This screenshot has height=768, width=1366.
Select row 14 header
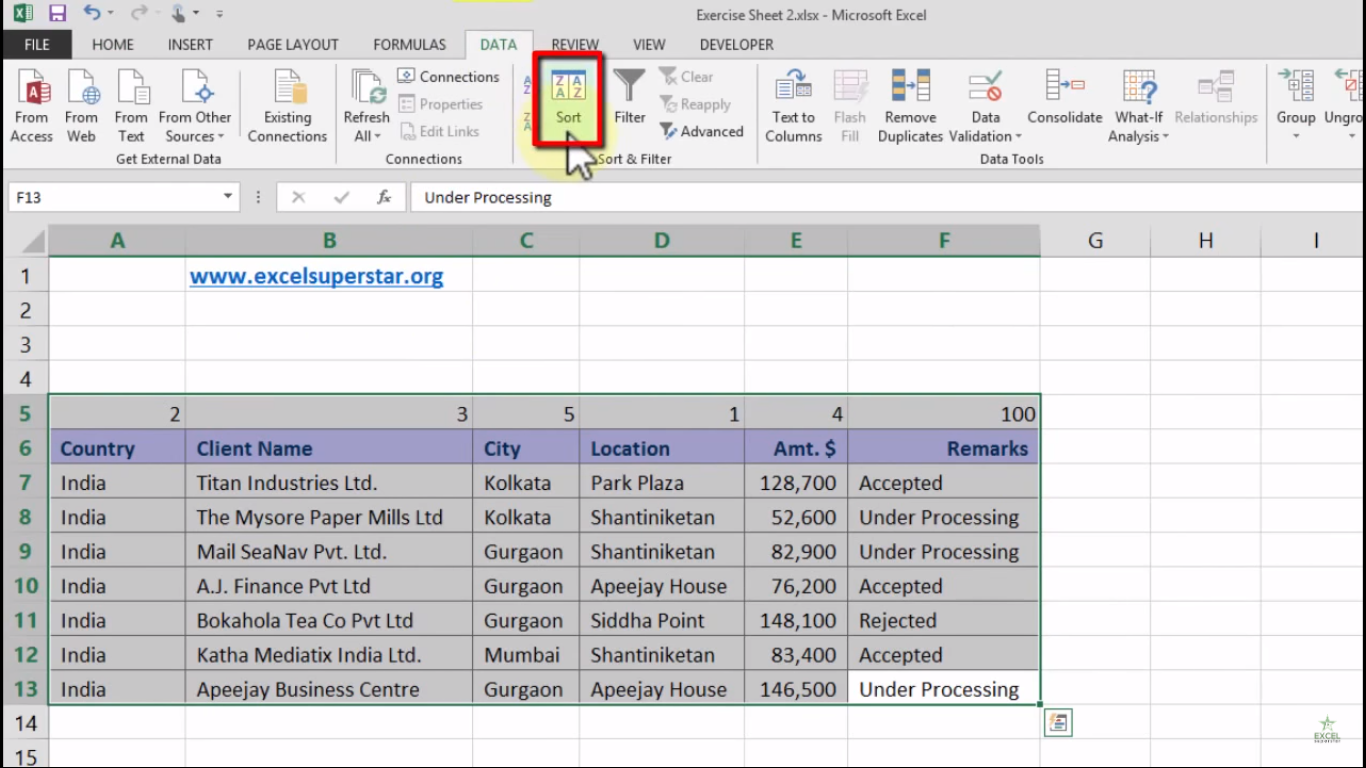click(25, 723)
